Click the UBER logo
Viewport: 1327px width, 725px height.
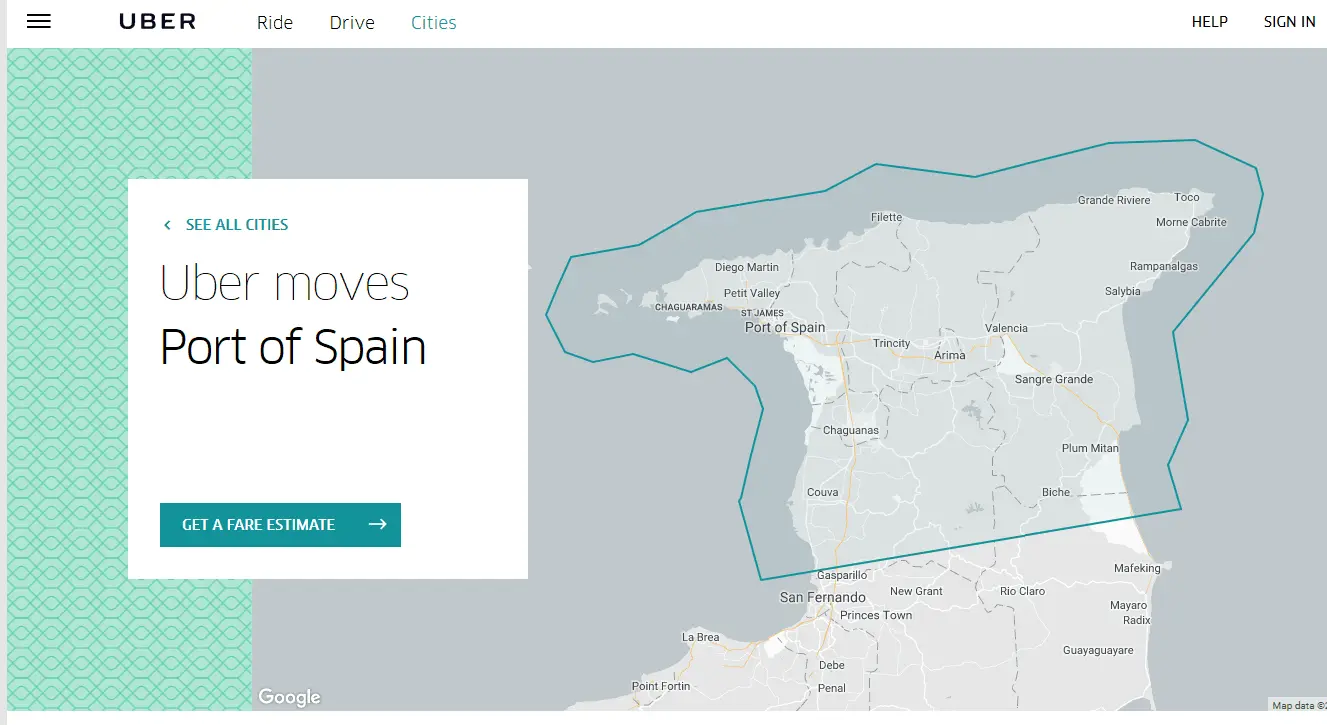point(158,22)
